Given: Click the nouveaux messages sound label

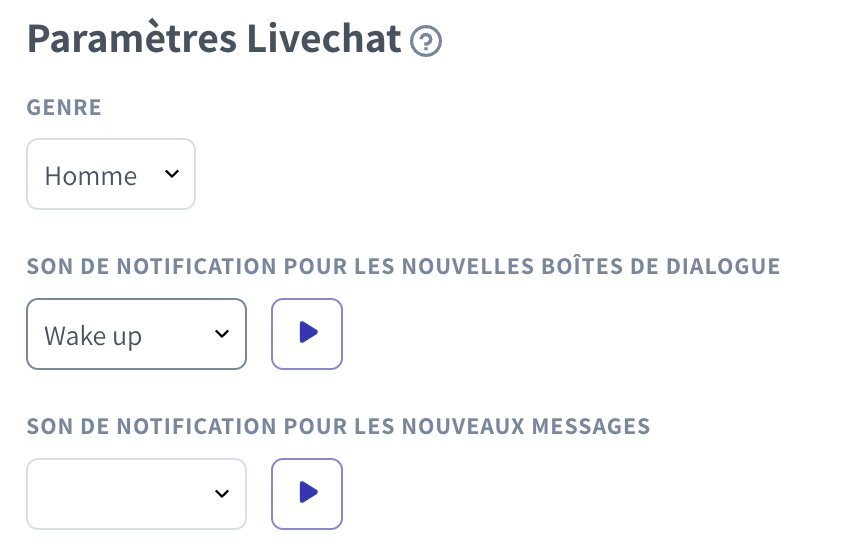Looking at the screenshot, I should 338,427.
